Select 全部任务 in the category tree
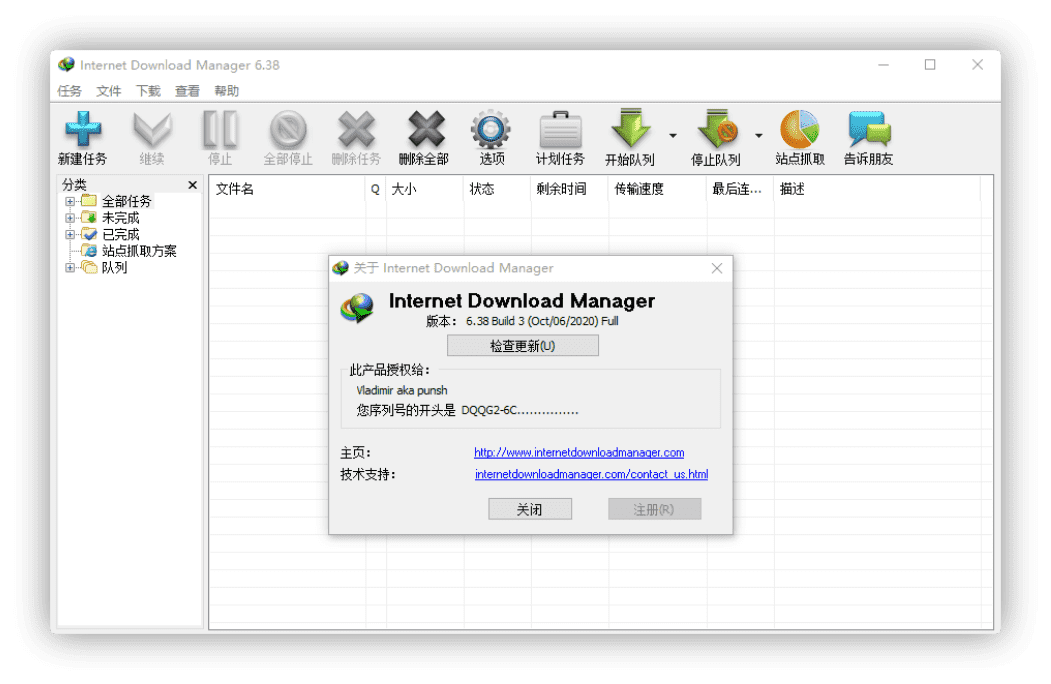 click(127, 201)
